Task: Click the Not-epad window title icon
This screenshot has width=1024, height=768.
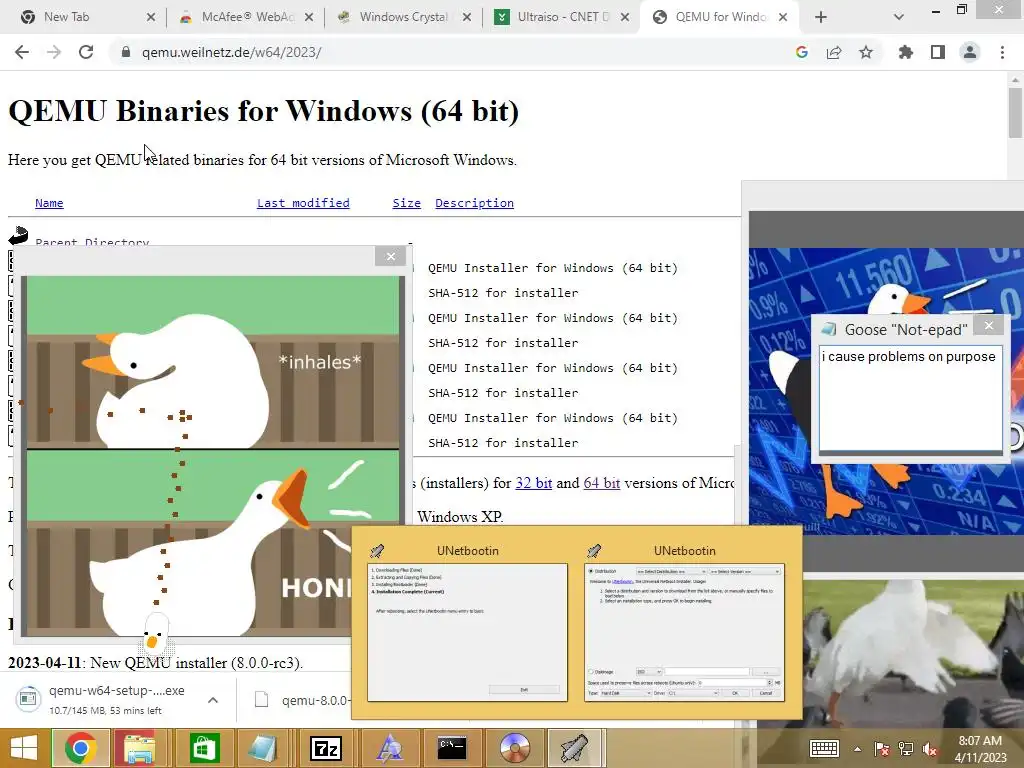Action: point(828,329)
